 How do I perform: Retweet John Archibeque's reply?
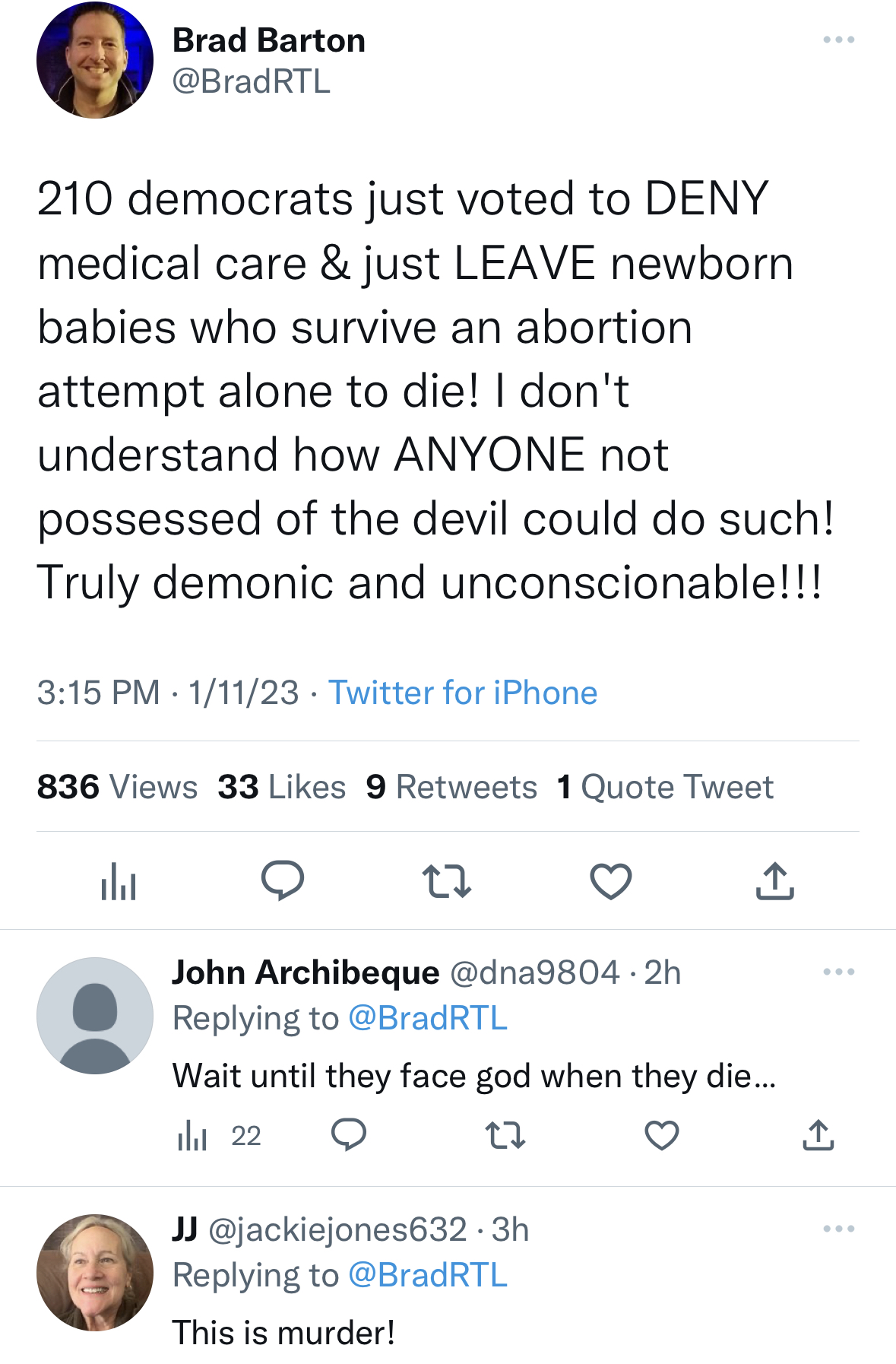[x=505, y=1136]
